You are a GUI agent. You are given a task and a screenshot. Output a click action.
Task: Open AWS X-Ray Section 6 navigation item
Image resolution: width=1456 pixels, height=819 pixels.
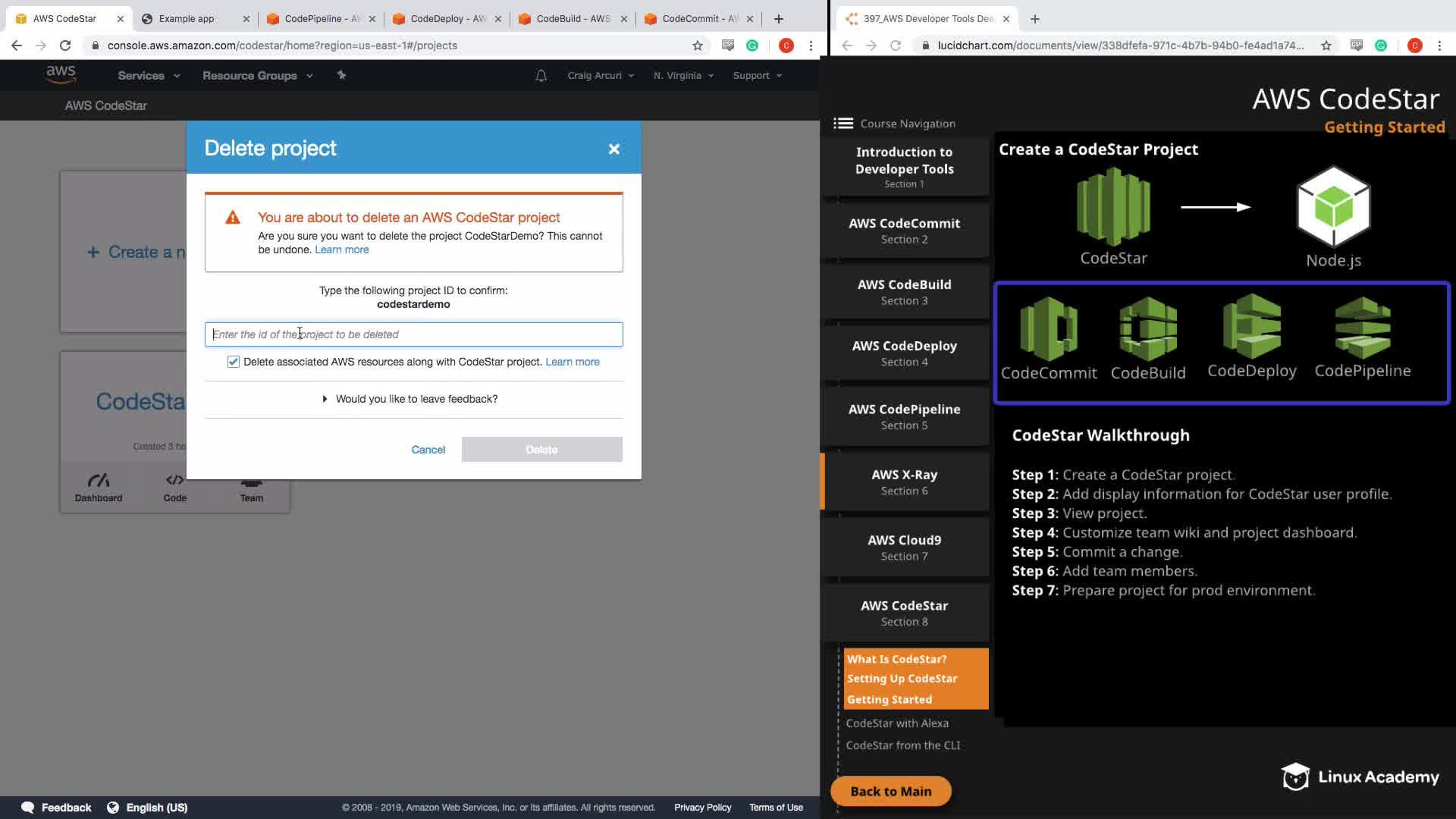click(x=904, y=482)
